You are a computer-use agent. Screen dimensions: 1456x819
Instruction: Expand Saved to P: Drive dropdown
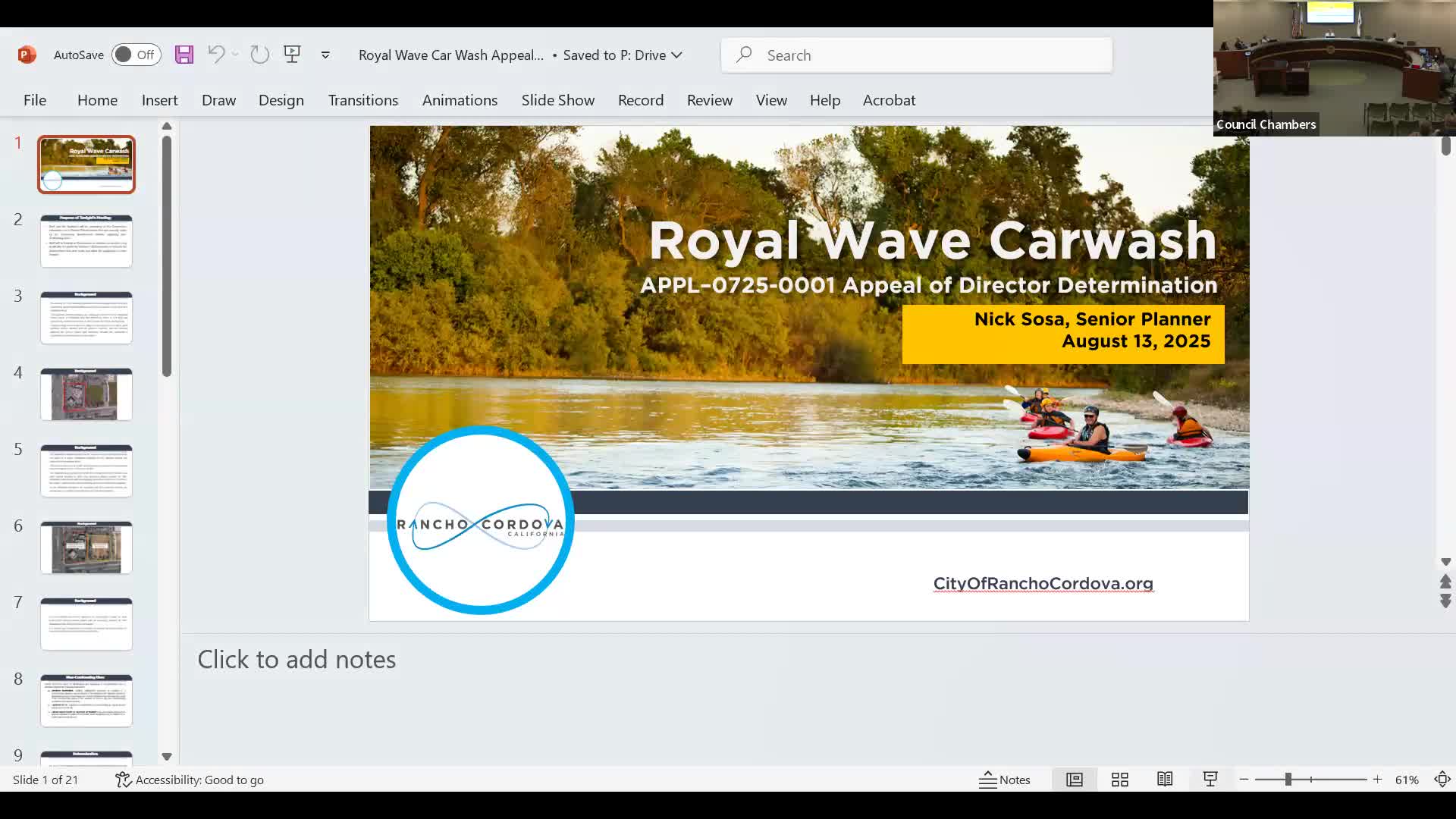pos(677,55)
